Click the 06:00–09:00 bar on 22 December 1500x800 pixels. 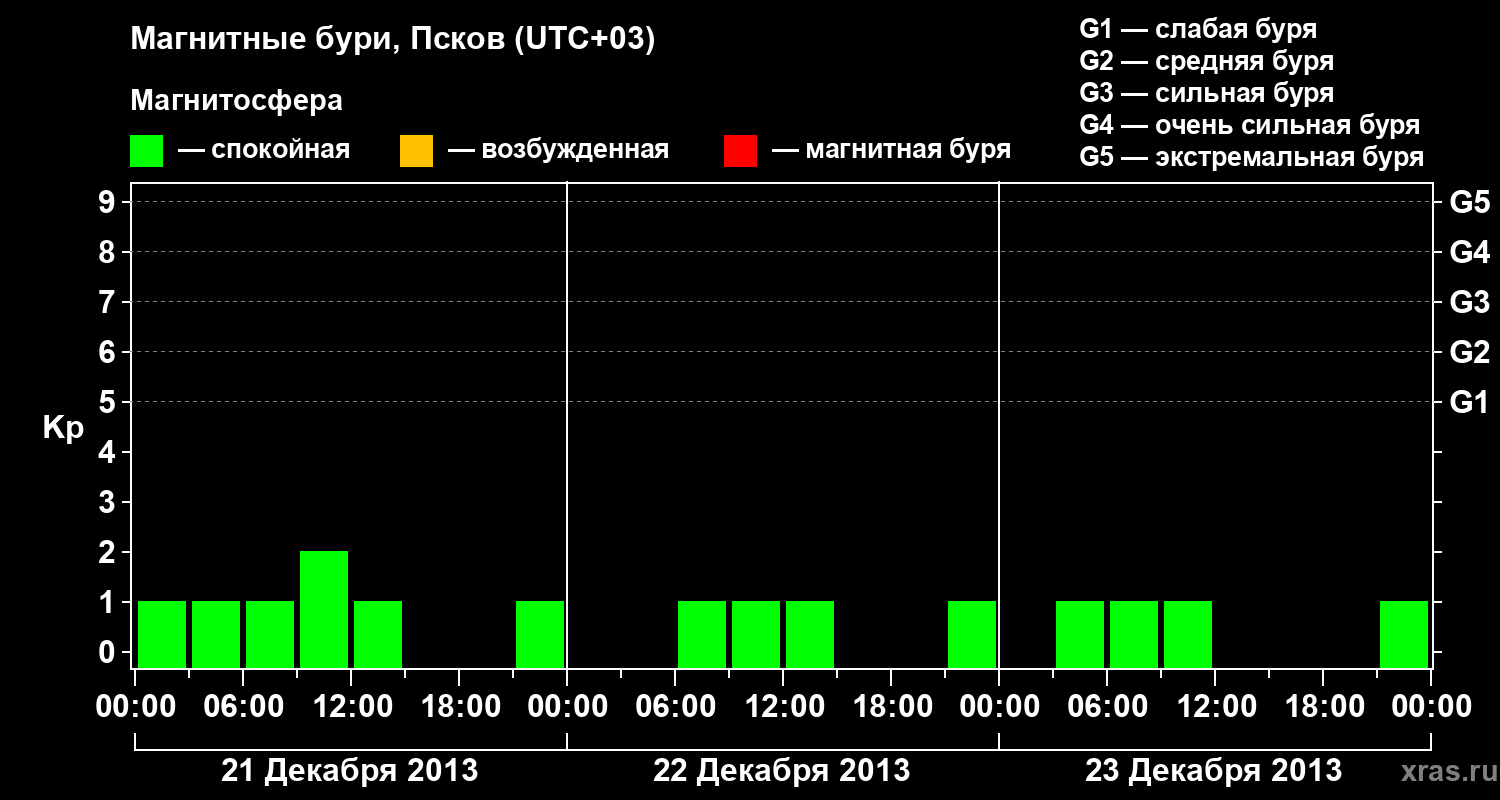[x=702, y=634]
